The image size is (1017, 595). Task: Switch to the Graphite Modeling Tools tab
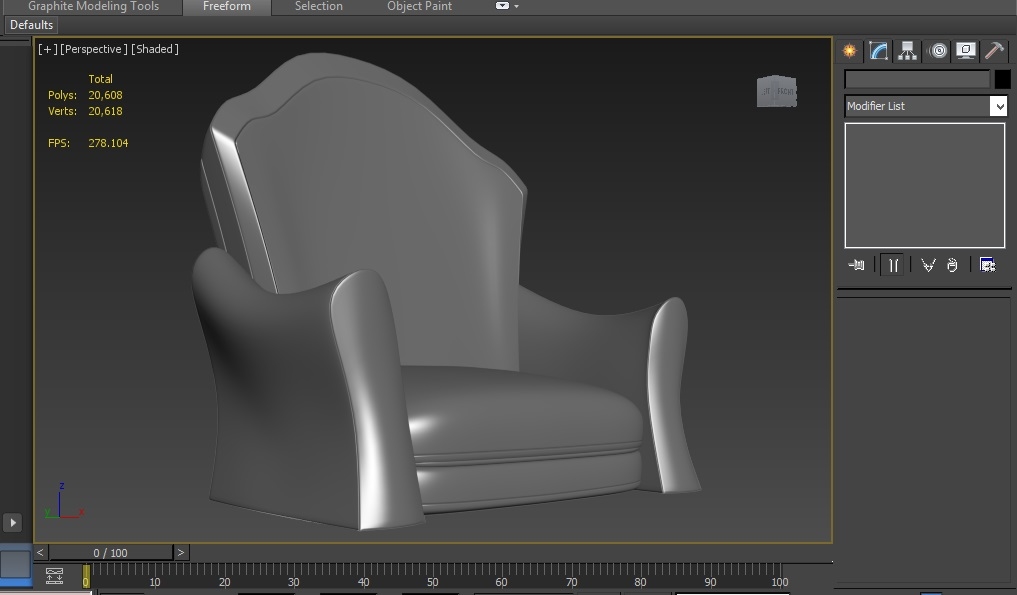(92, 6)
